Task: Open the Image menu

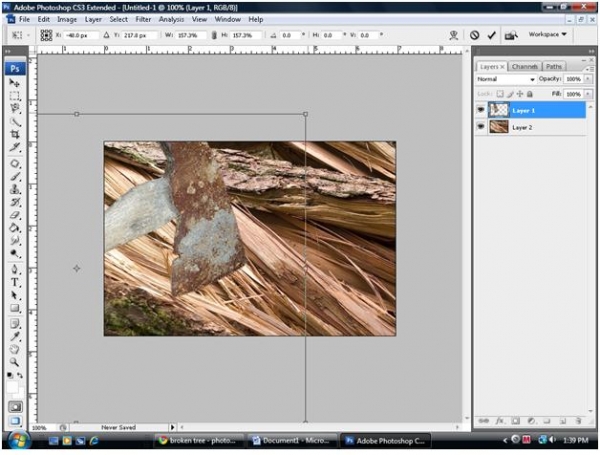Action: pos(67,19)
